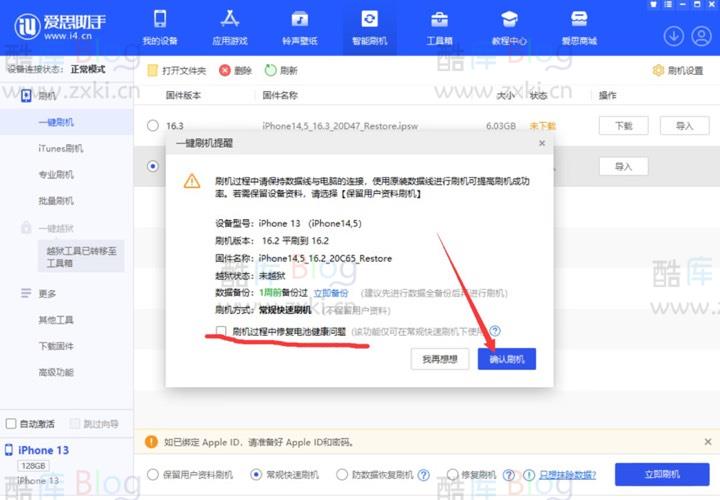Open 刷机设置 flash settings
This screenshot has width=720, height=500.
678,71
